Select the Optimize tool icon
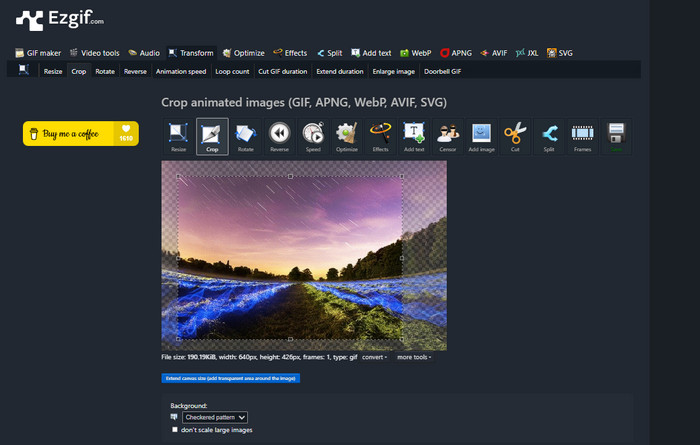The height and width of the screenshot is (445, 700). (347, 137)
